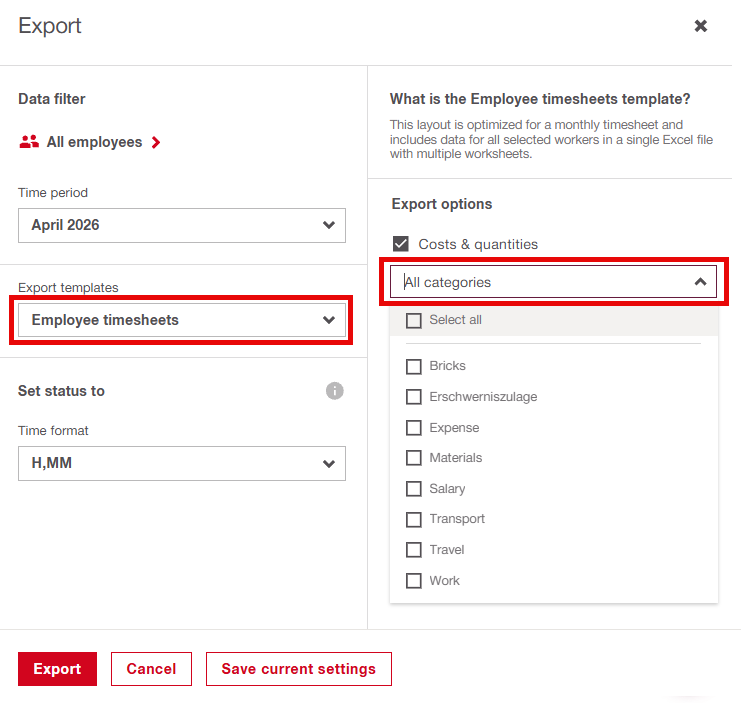Click the red Export button
This screenshot has width=741, height=703.
click(x=57, y=669)
